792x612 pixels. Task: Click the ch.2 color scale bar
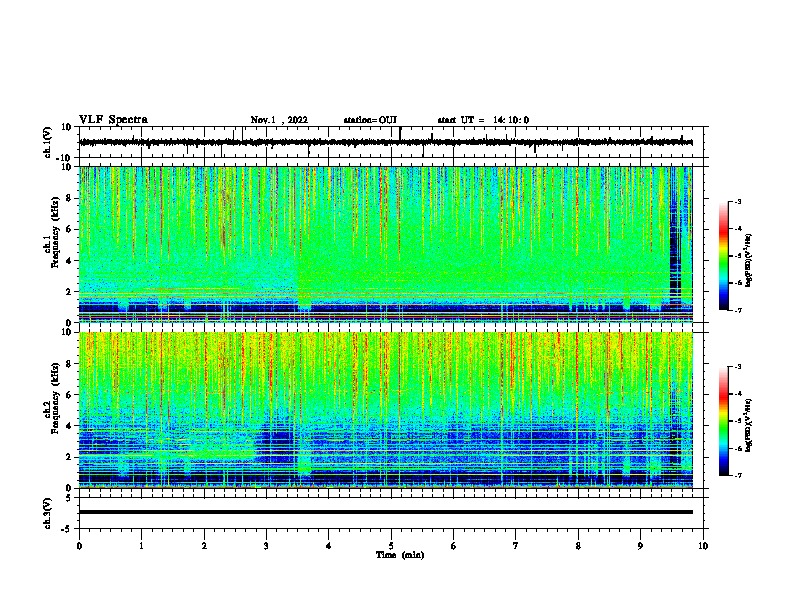point(724,421)
